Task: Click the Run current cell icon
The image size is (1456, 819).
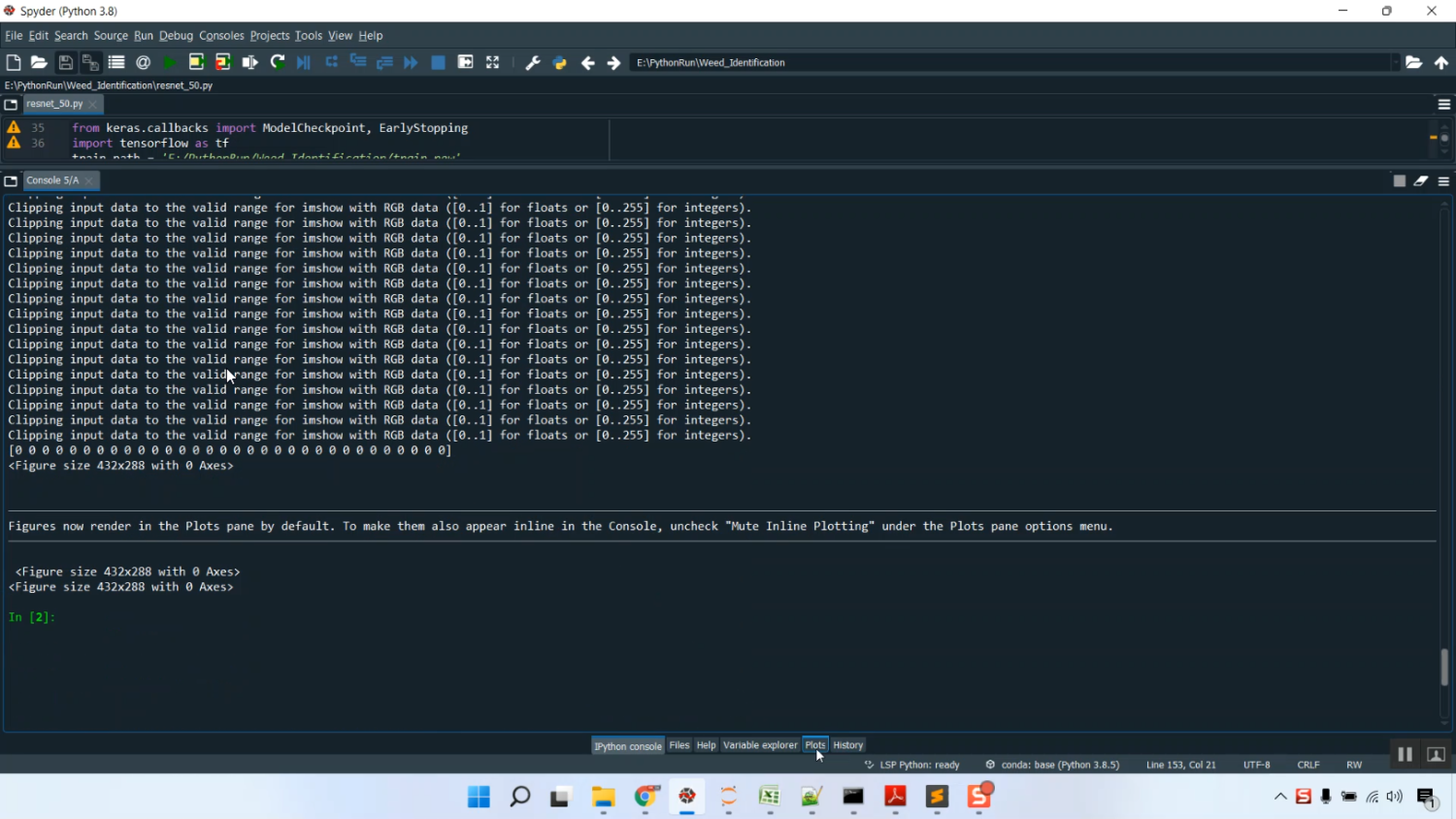Action: coord(196,62)
